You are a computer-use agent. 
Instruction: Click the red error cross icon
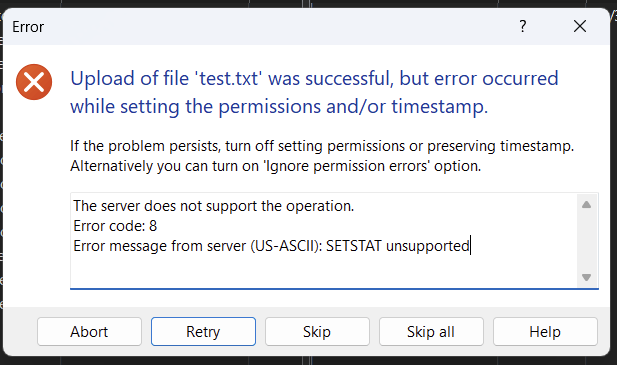tap(34, 82)
